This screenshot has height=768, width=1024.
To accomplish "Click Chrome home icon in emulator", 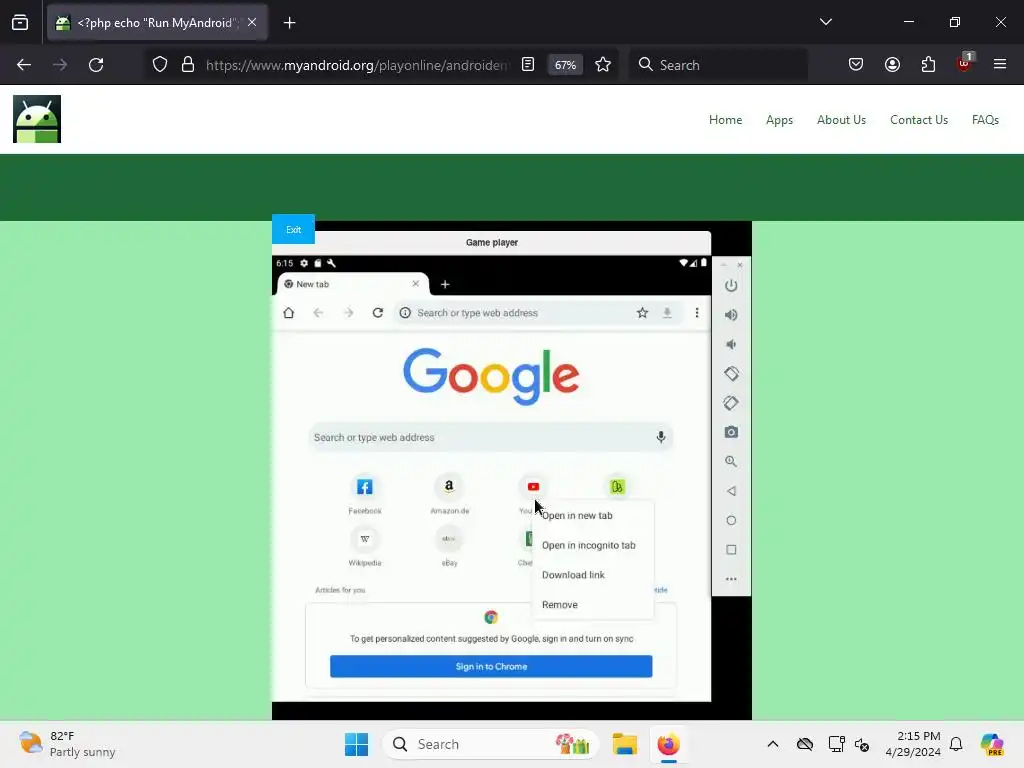I will (x=289, y=313).
